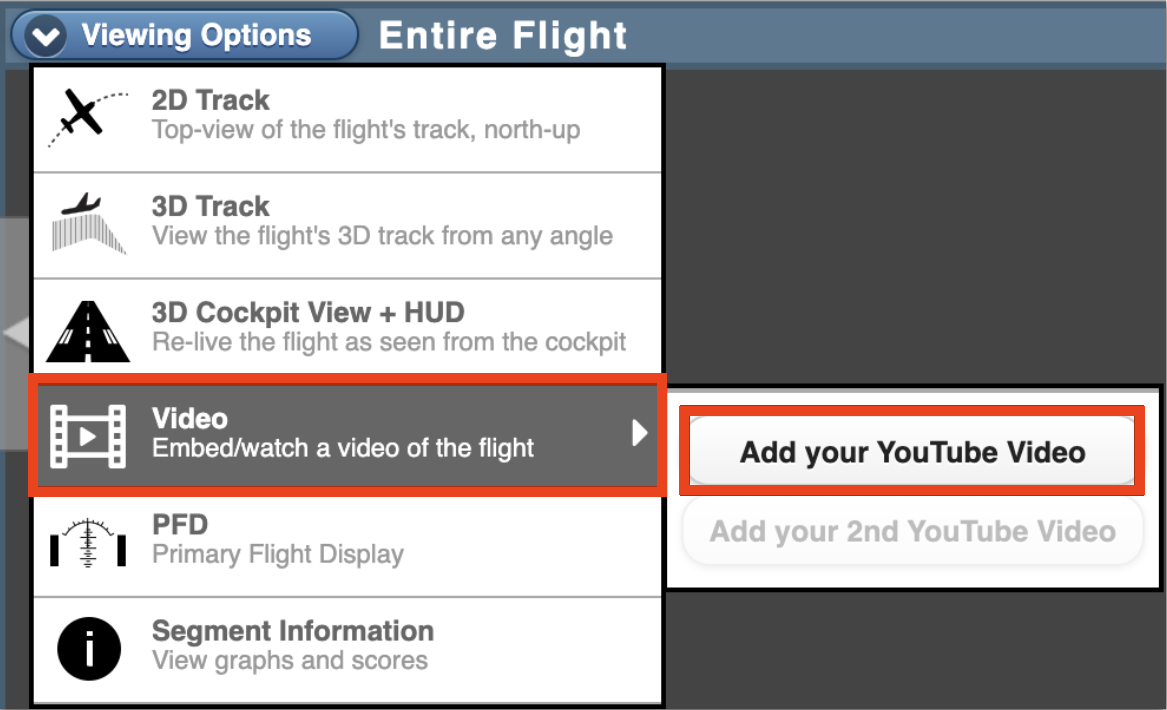Screen dimensions: 1167x710
Task: Select the 3D Track menu entry
Action: click(348, 226)
